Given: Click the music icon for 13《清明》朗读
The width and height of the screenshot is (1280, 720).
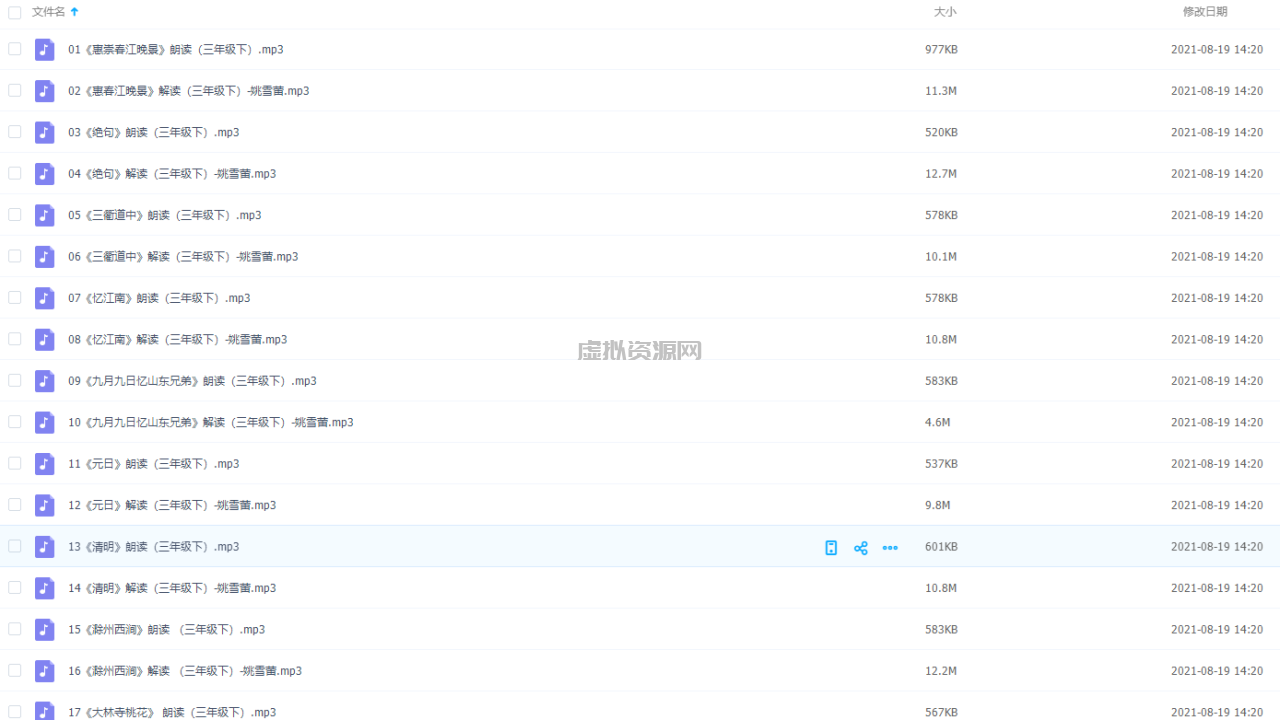Looking at the screenshot, I should click(44, 547).
